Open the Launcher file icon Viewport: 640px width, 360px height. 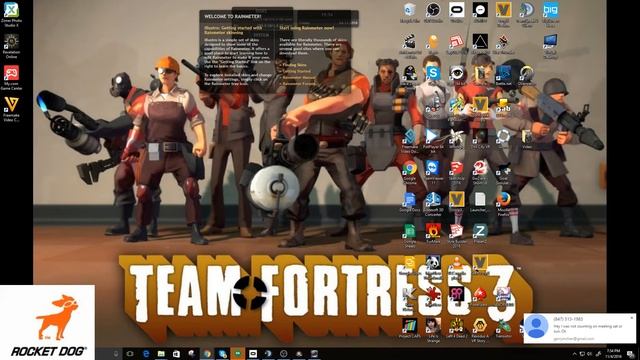480,203
